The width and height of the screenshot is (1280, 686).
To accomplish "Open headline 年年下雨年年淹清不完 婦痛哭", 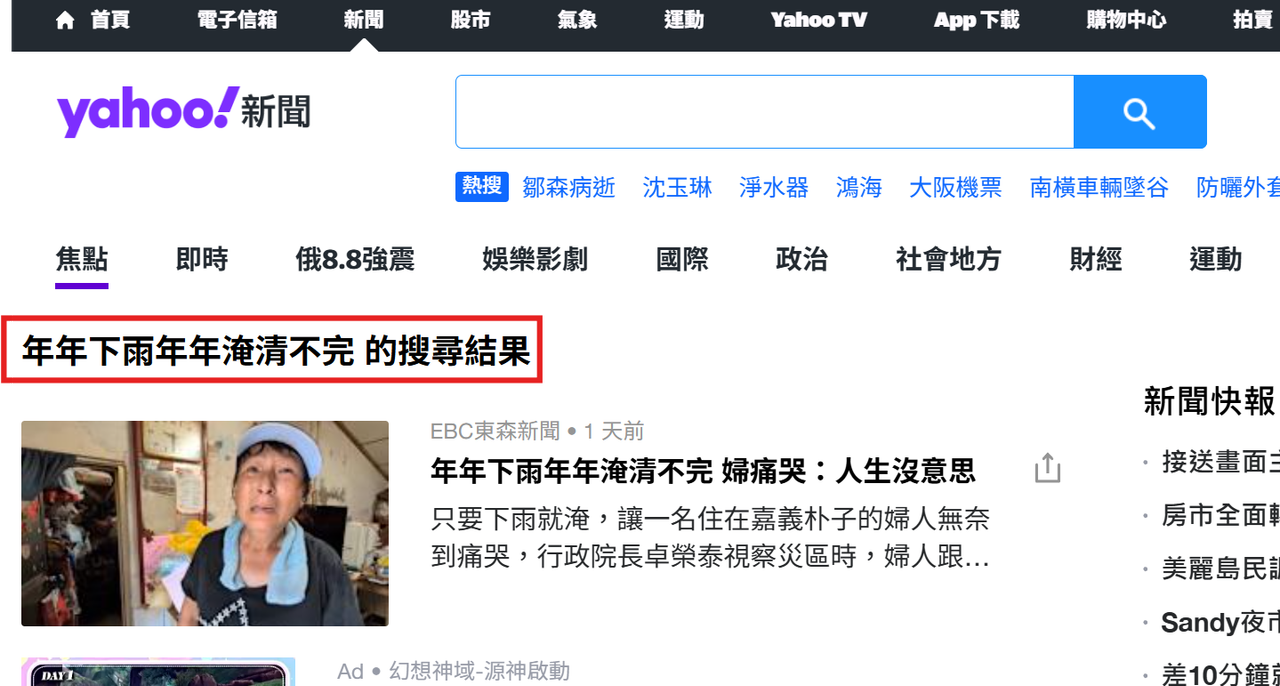I will click(x=703, y=470).
